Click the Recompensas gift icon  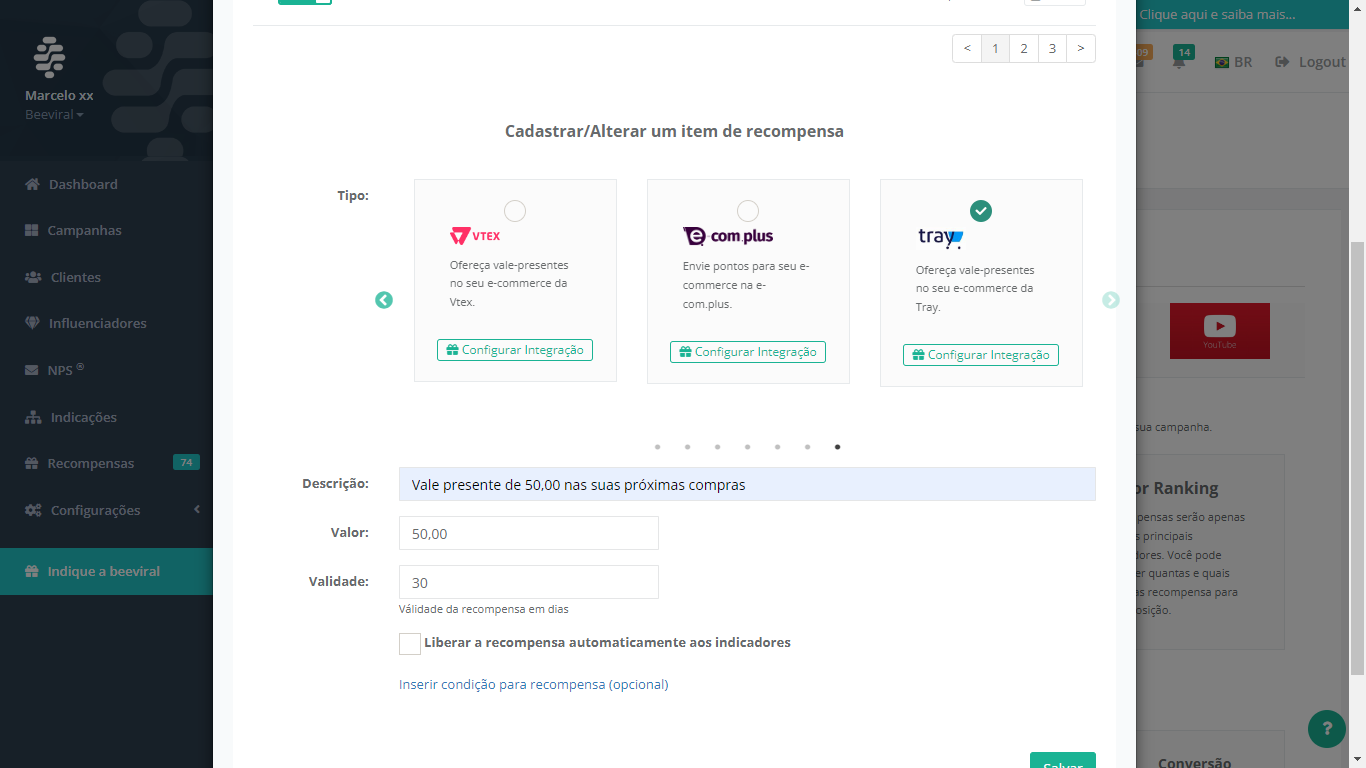(32, 463)
